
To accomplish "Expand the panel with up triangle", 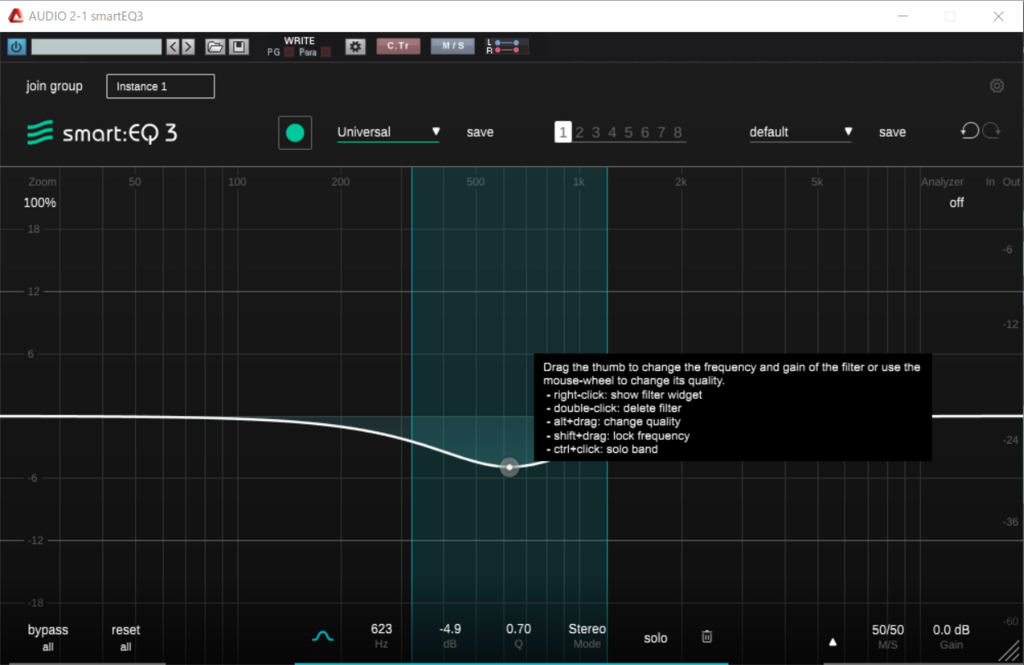I will (x=833, y=642).
